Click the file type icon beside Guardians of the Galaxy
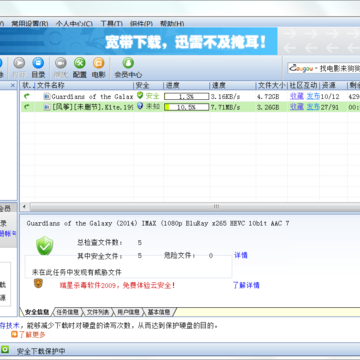Screen dimensions: 360x360 click(47, 97)
